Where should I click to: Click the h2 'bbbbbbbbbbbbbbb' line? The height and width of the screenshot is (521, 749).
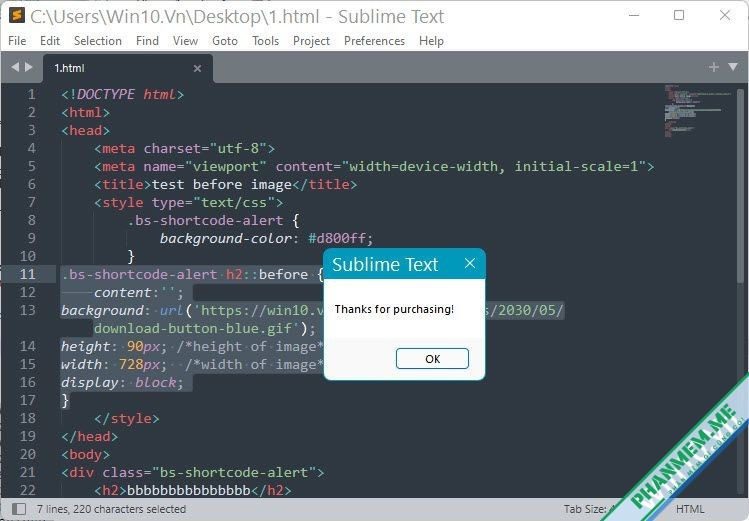click(193, 490)
